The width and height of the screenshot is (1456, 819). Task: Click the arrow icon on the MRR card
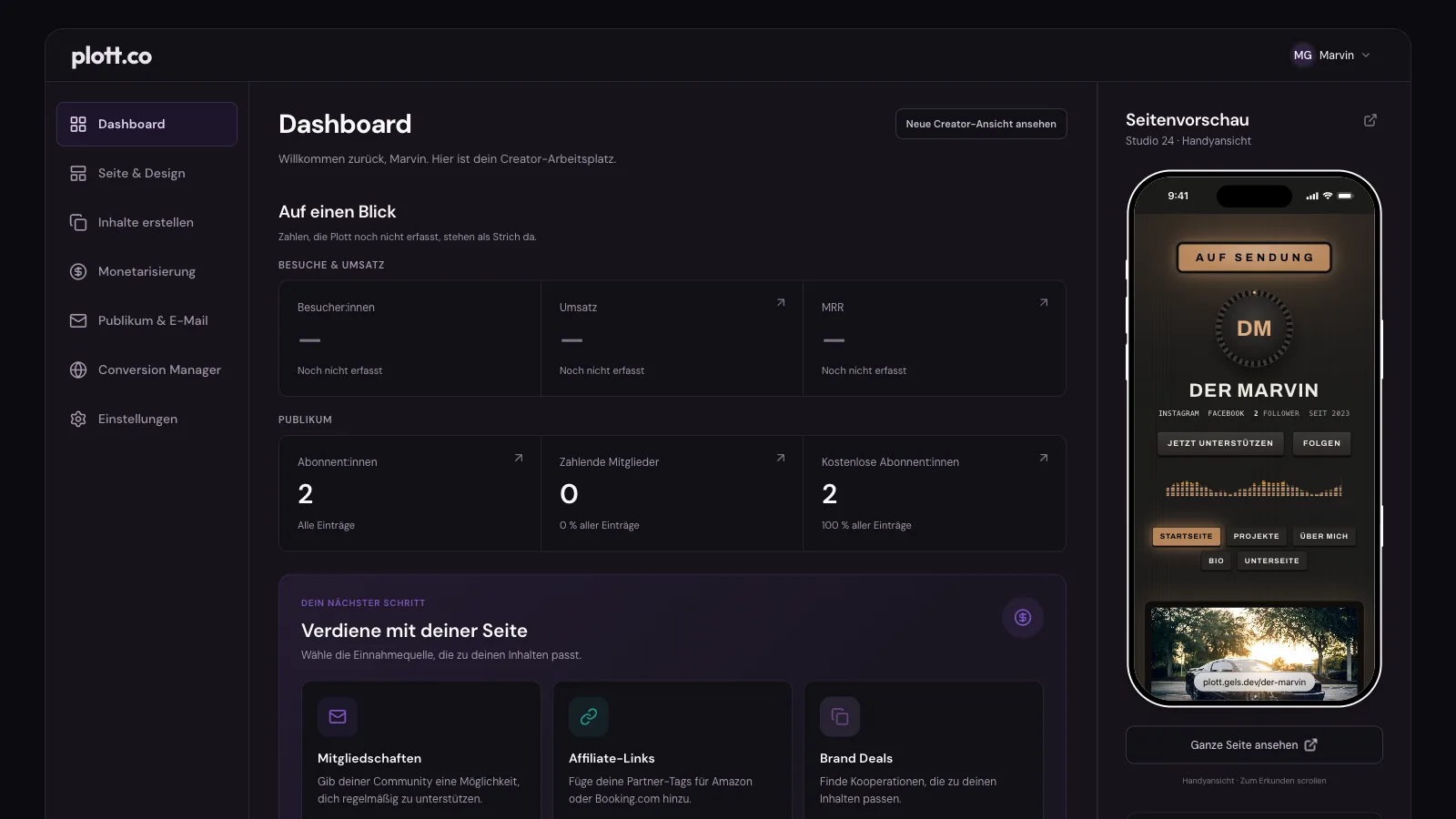coord(1044,303)
